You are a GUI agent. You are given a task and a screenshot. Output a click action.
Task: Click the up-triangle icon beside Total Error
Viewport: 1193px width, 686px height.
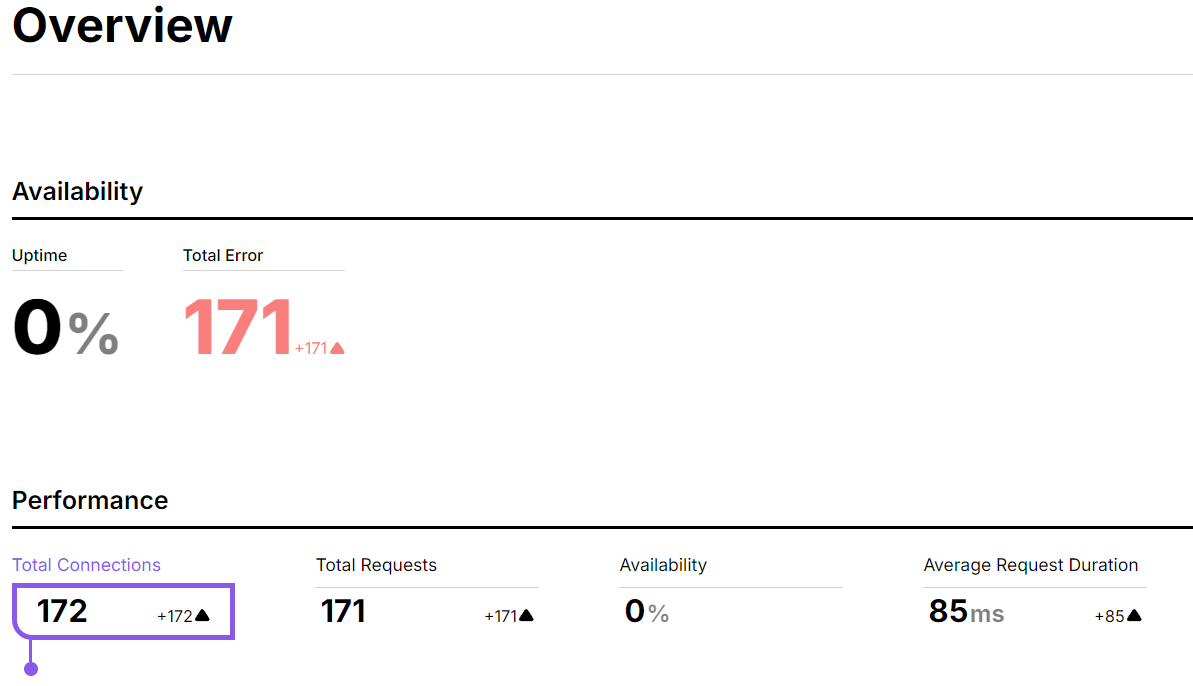coord(337,348)
